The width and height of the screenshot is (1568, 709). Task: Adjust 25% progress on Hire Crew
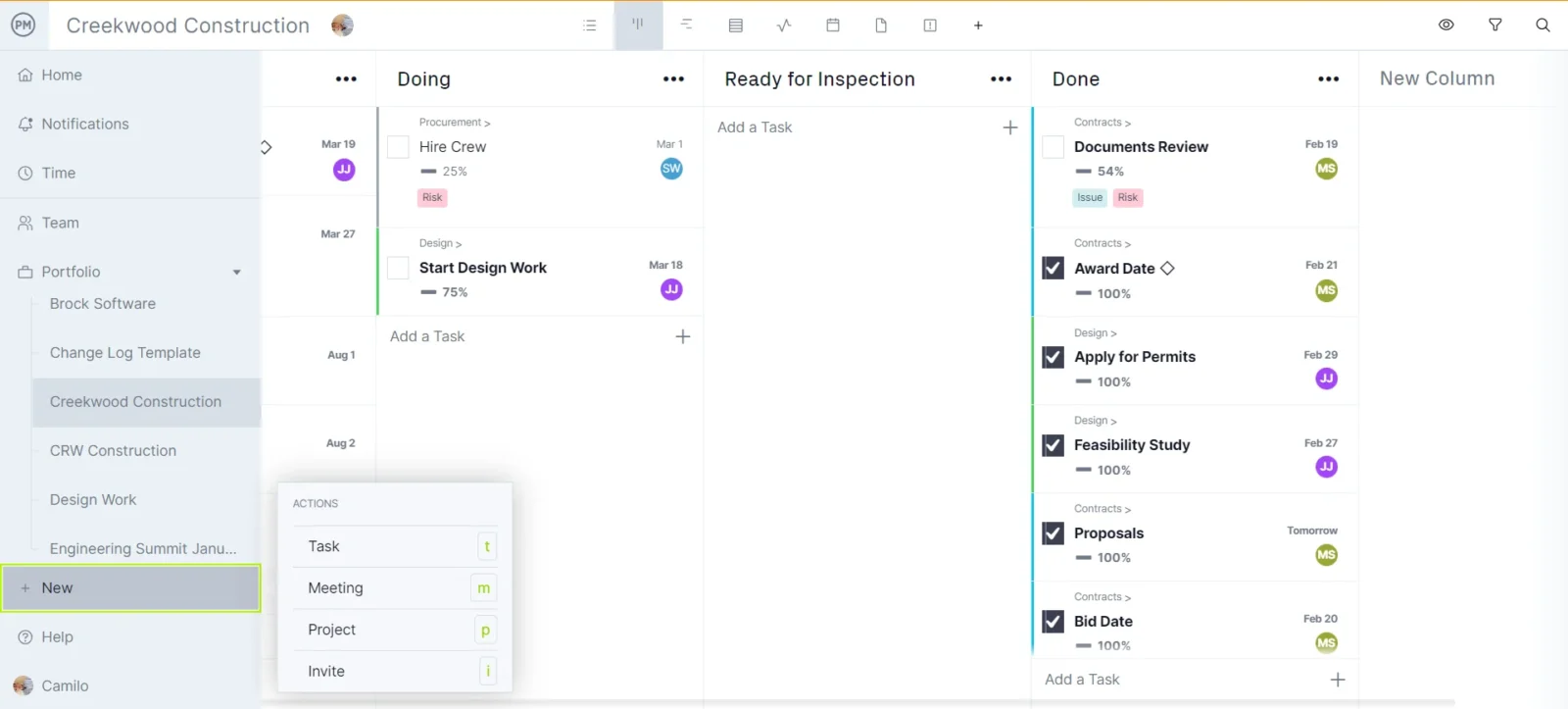[444, 172]
